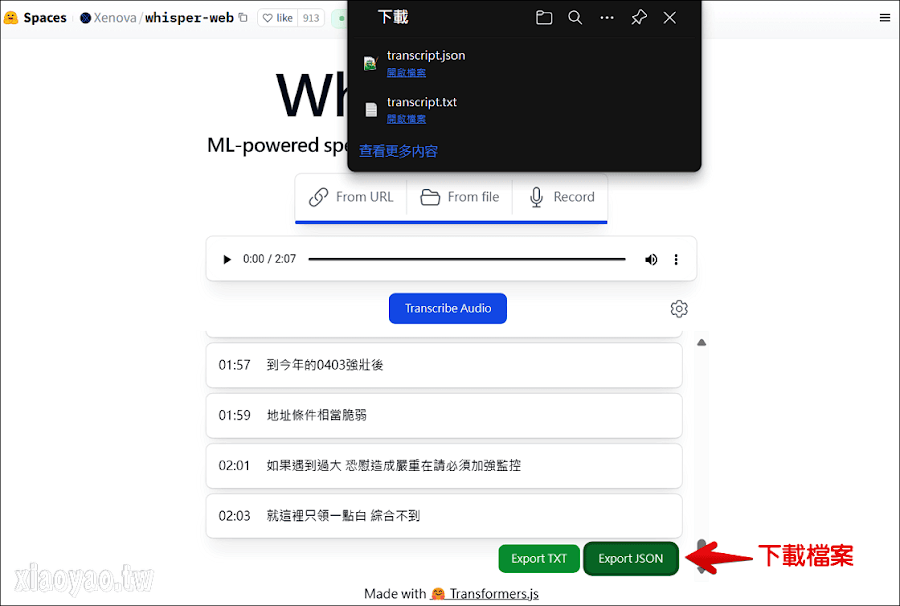Click transcript line at 01:57
Screen dimensions: 900x606
point(444,365)
